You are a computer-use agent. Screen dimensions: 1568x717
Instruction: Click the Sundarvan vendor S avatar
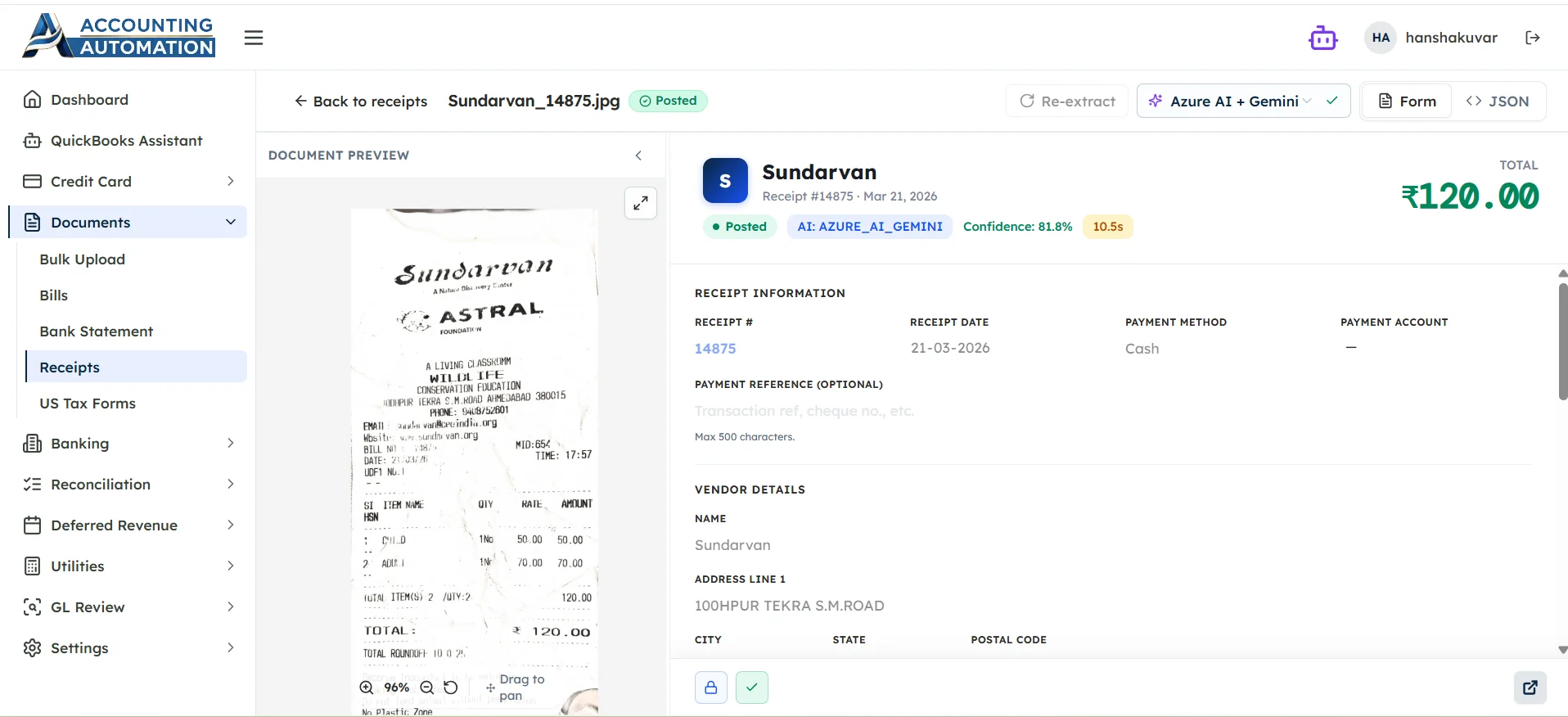click(725, 181)
